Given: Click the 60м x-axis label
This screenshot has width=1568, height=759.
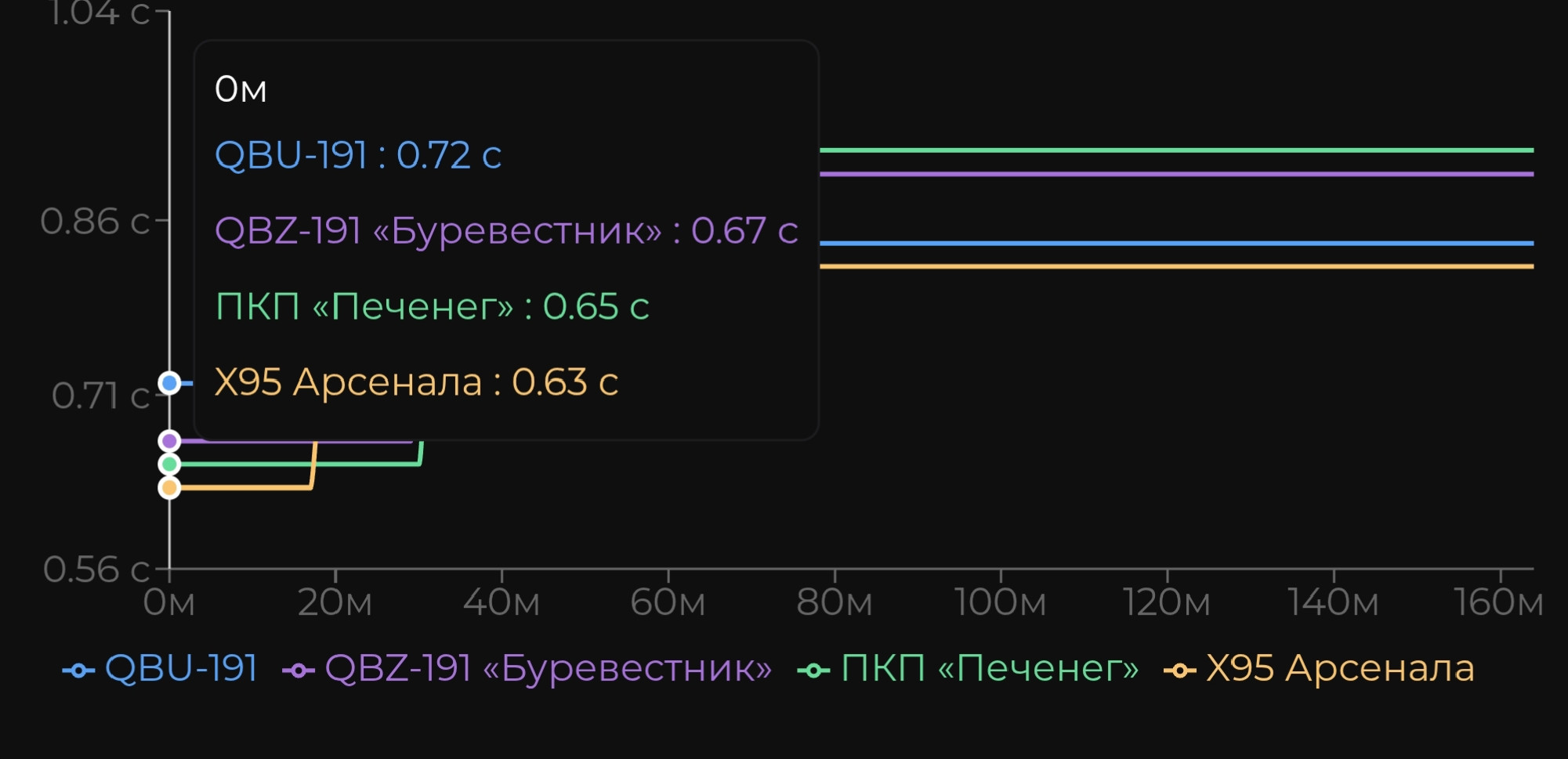Looking at the screenshot, I should (x=668, y=603).
